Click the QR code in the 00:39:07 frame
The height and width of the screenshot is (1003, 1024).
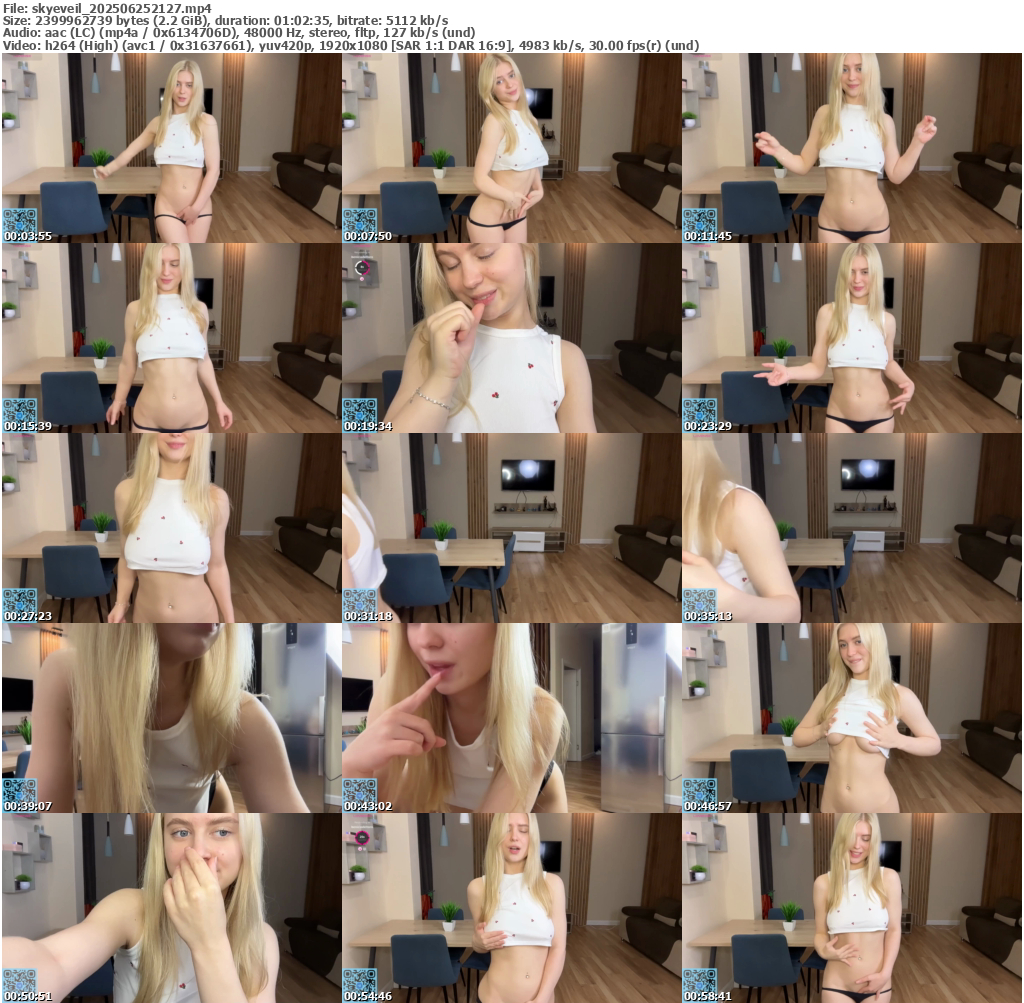19,790
